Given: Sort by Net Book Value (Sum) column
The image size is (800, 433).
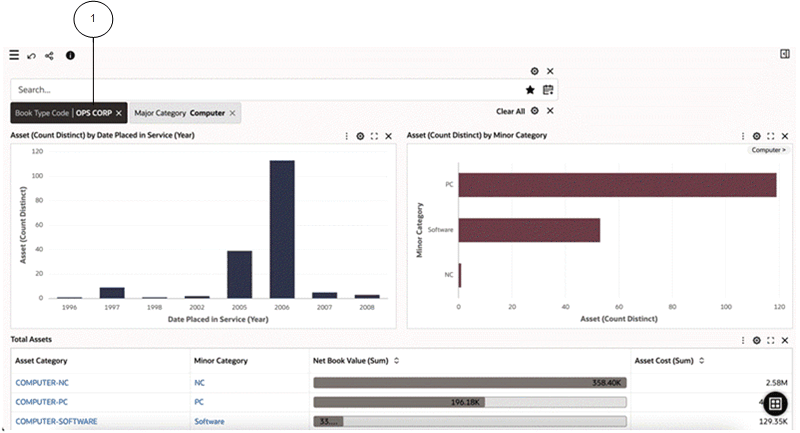Looking at the screenshot, I should coord(396,361).
